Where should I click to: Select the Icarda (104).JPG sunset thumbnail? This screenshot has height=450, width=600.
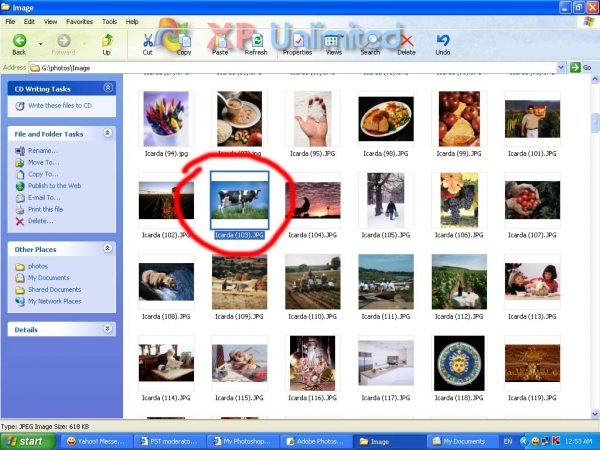tap(313, 200)
